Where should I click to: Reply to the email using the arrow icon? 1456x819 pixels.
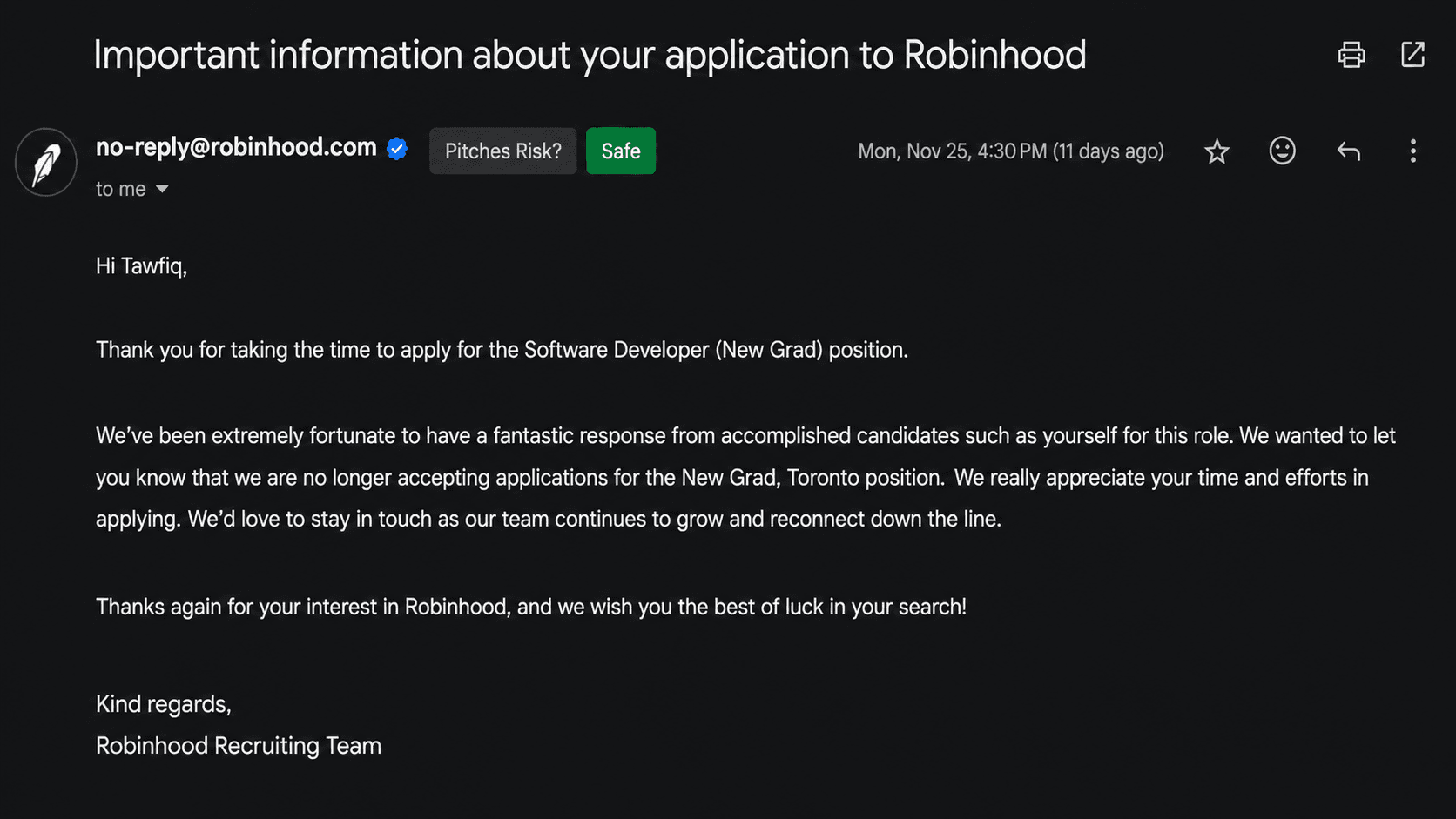tap(1348, 151)
